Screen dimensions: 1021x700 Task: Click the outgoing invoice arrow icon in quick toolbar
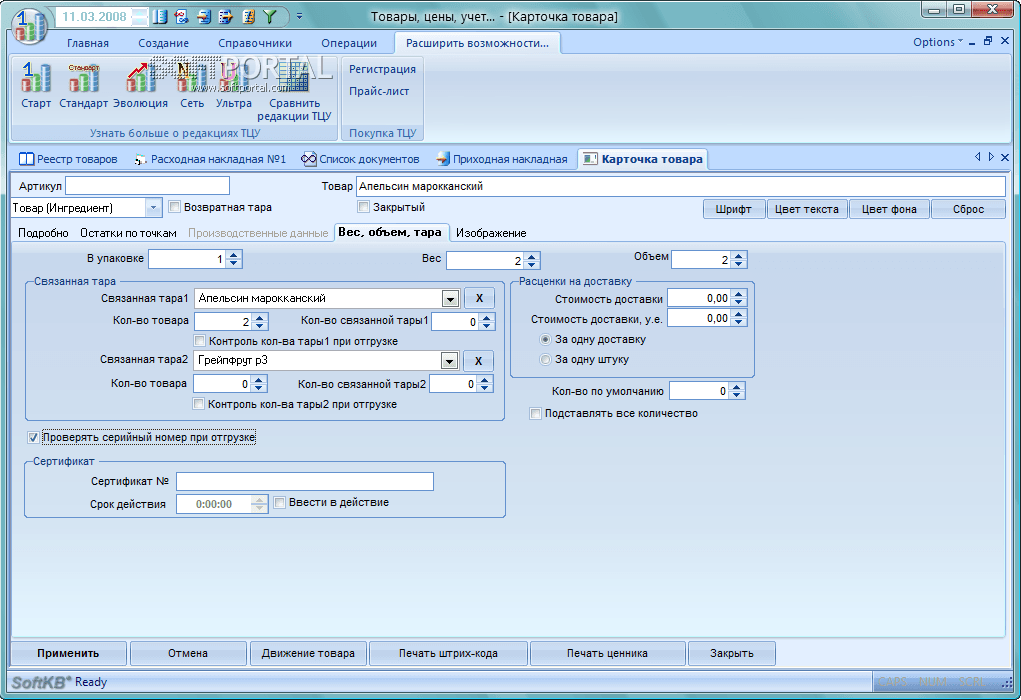click(x=226, y=17)
